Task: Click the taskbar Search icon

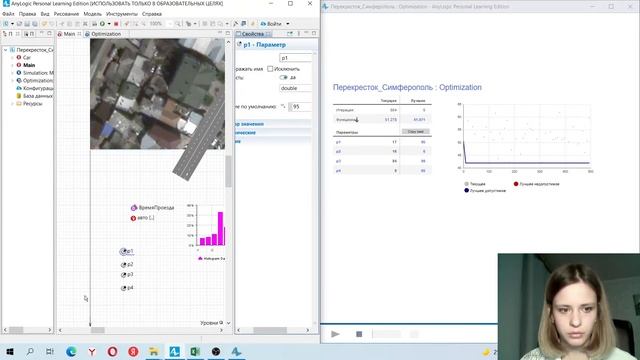Action: pyautogui.click(x=30, y=351)
